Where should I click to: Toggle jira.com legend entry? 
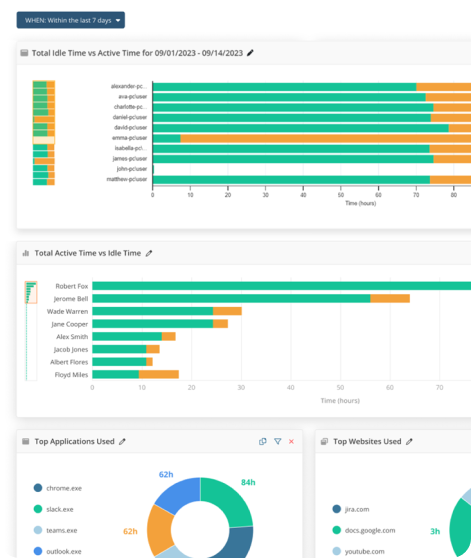(351, 509)
